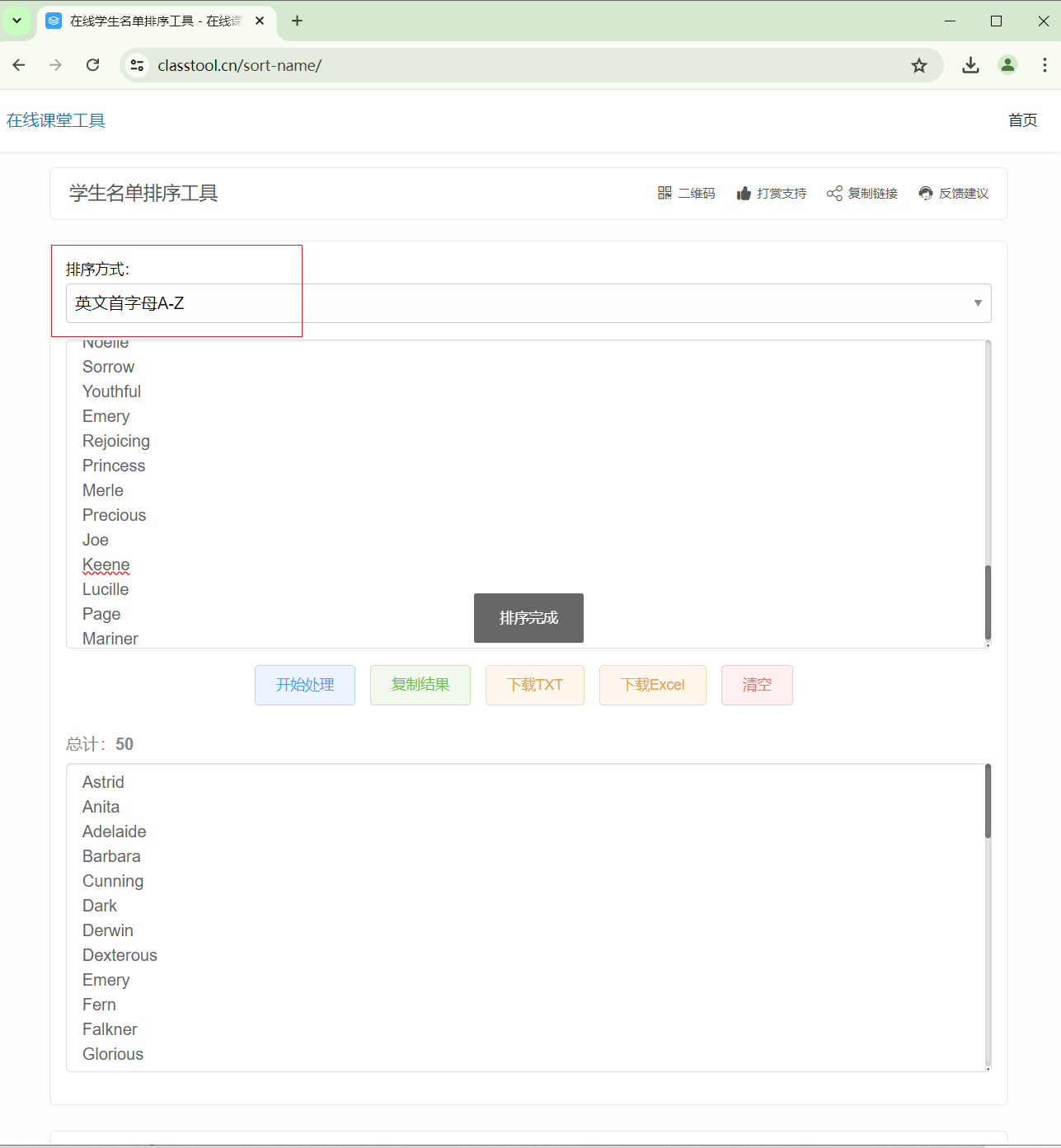The height and width of the screenshot is (1148, 1061).
Task: Open the 排序方式 dropdown 英文首字母A-Z
Action: pyautogui.click(x=528, y=303)
